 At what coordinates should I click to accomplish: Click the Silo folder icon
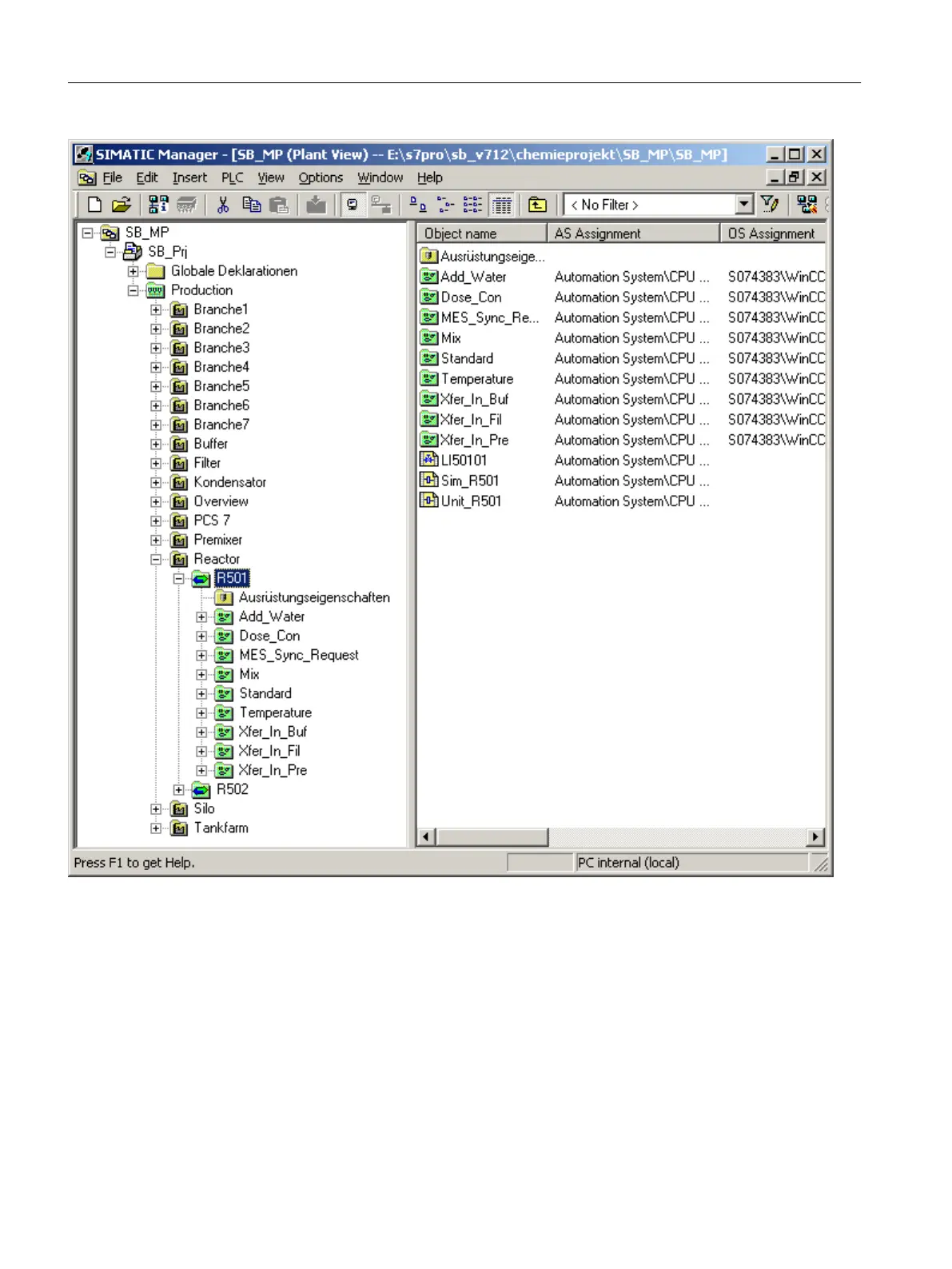[x=180, y=809]
